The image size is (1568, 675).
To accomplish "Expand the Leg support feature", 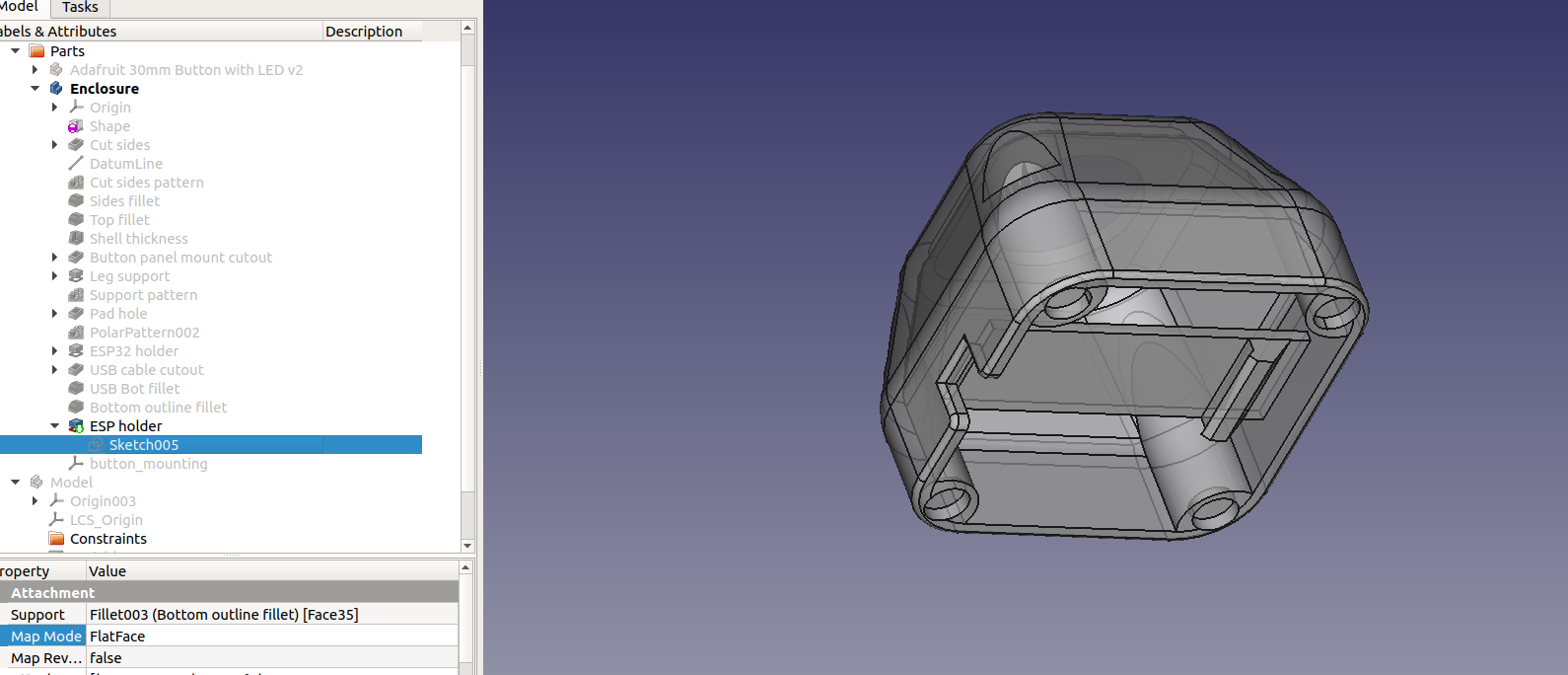I will [54, 276].
